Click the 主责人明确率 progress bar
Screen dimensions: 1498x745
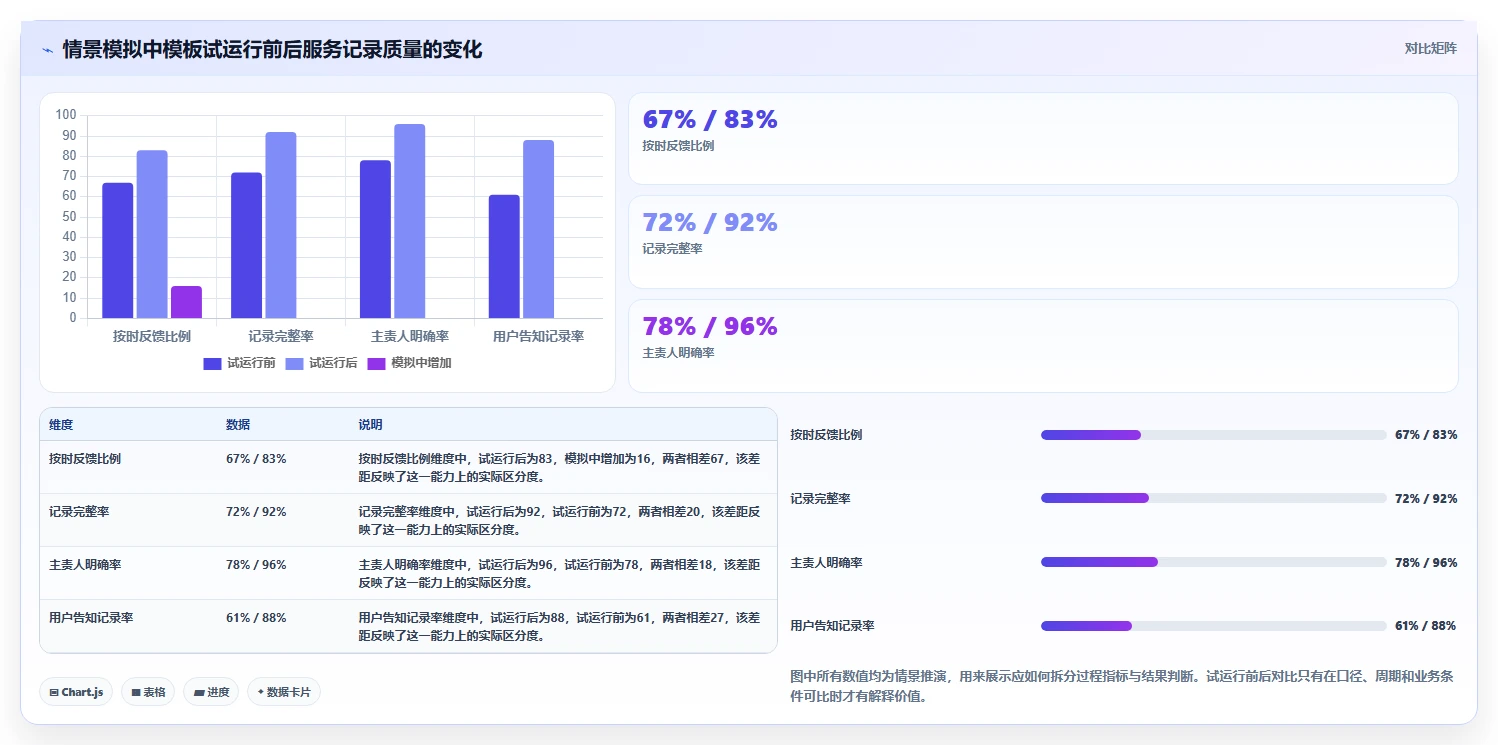(x=1214, y=562)
